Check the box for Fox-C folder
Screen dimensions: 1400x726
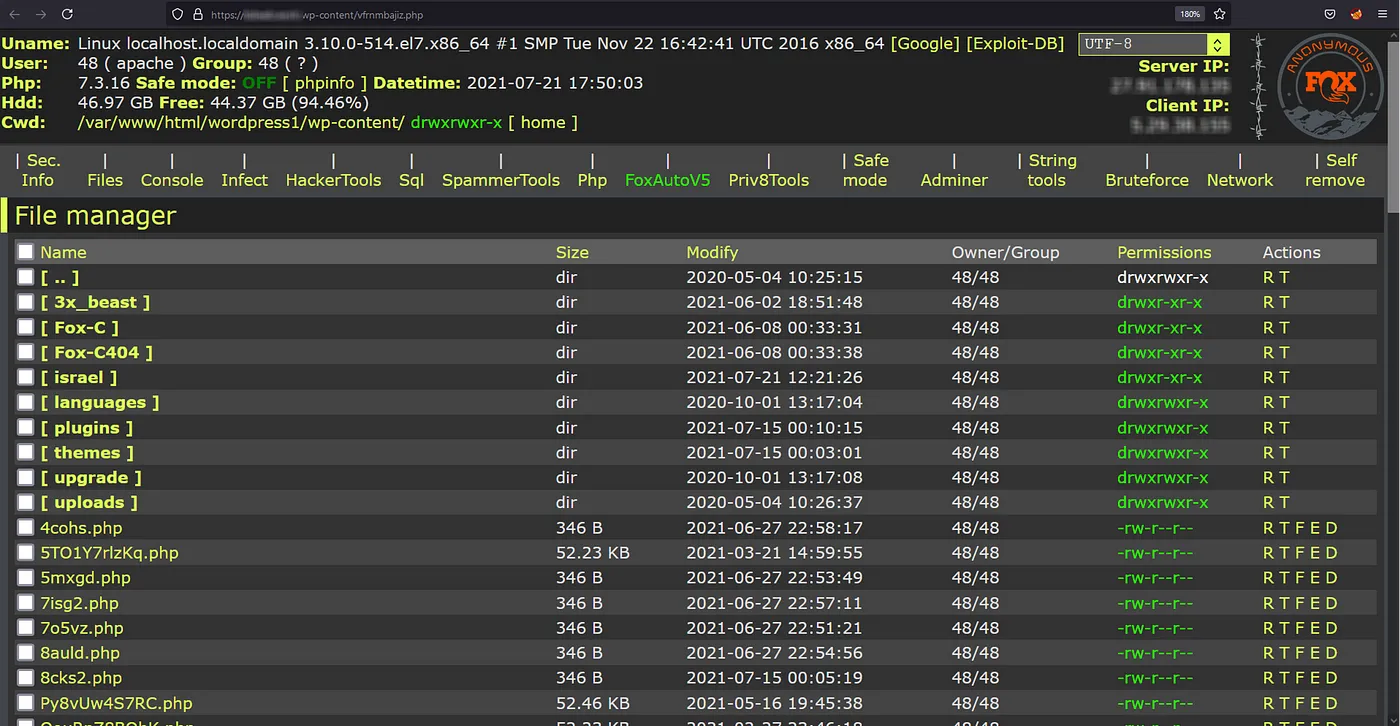click(x=25, y=327)
